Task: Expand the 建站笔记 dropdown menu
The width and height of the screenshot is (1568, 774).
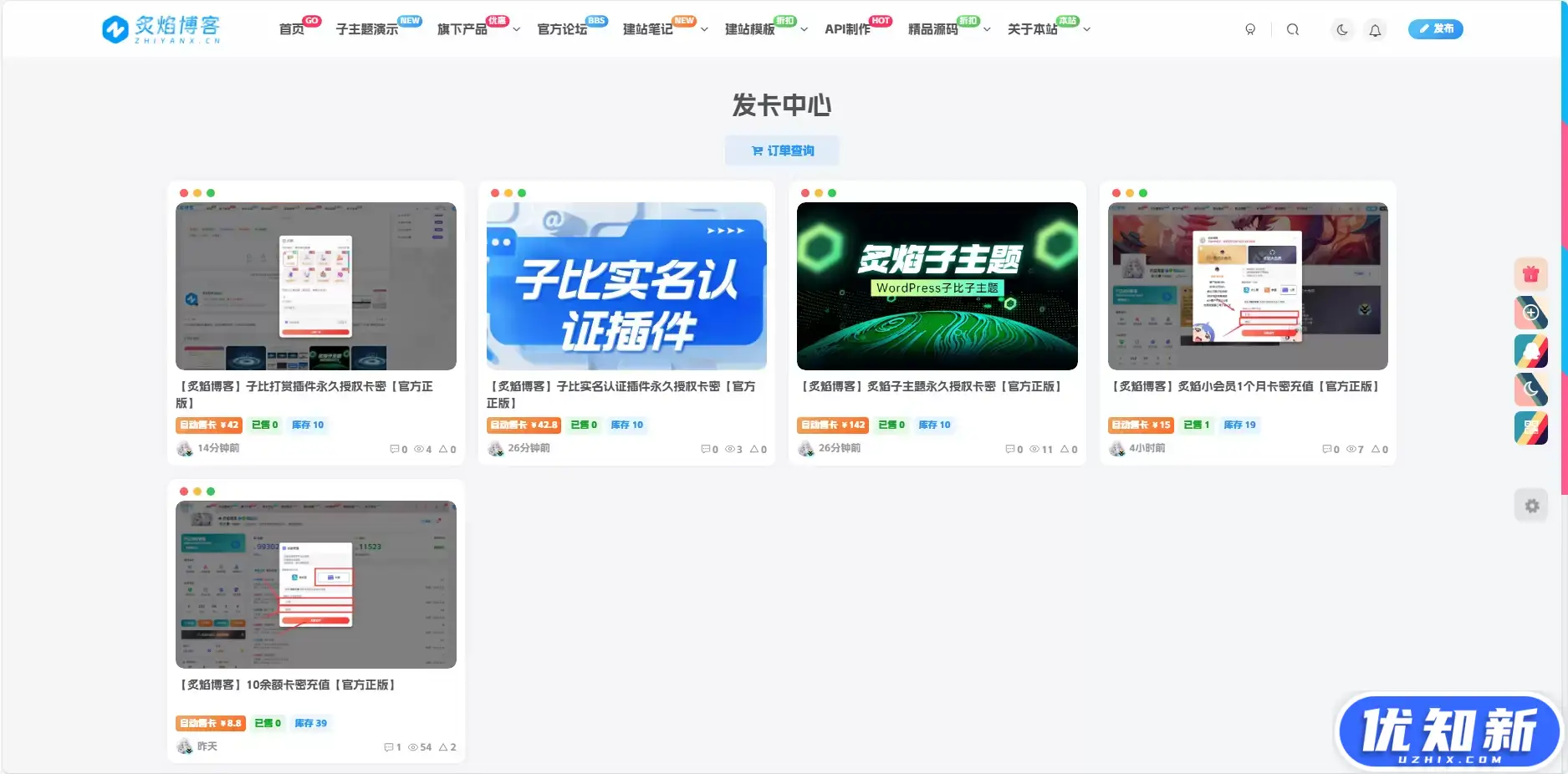Action: coord(664,29)
